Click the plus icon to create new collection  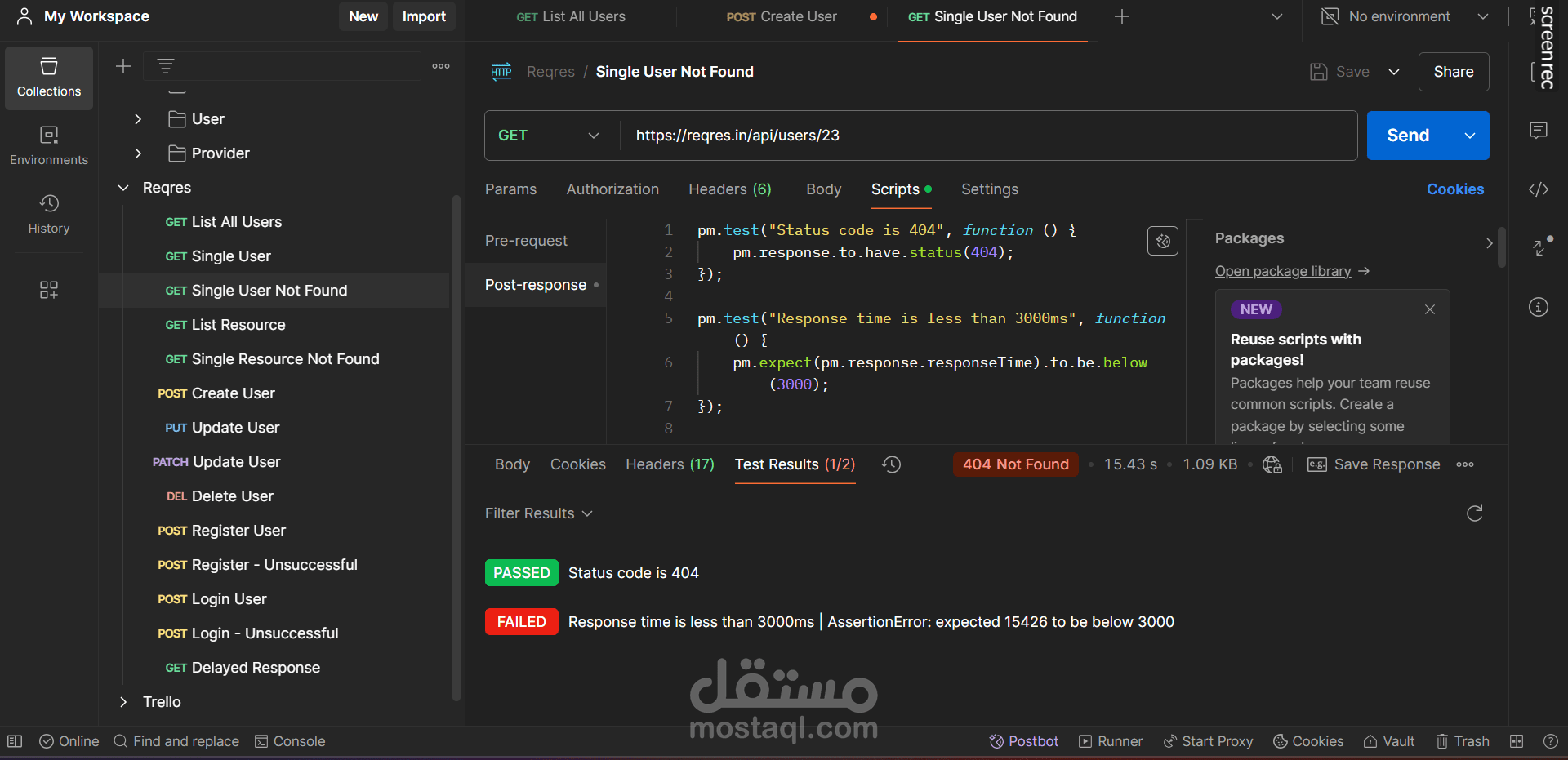(123, 66)
